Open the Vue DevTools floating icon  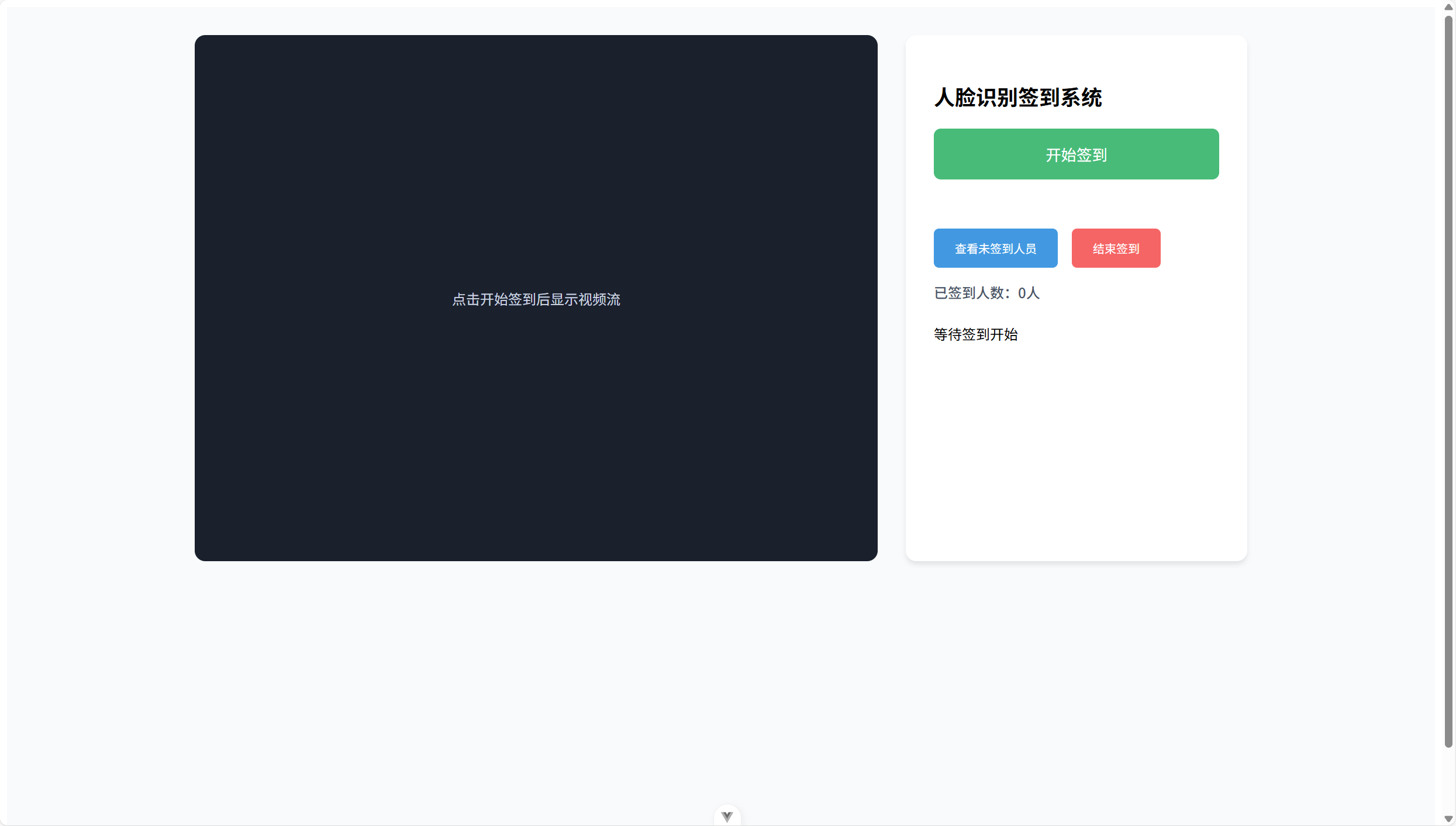pyautogui.click(x=727, y=816)
